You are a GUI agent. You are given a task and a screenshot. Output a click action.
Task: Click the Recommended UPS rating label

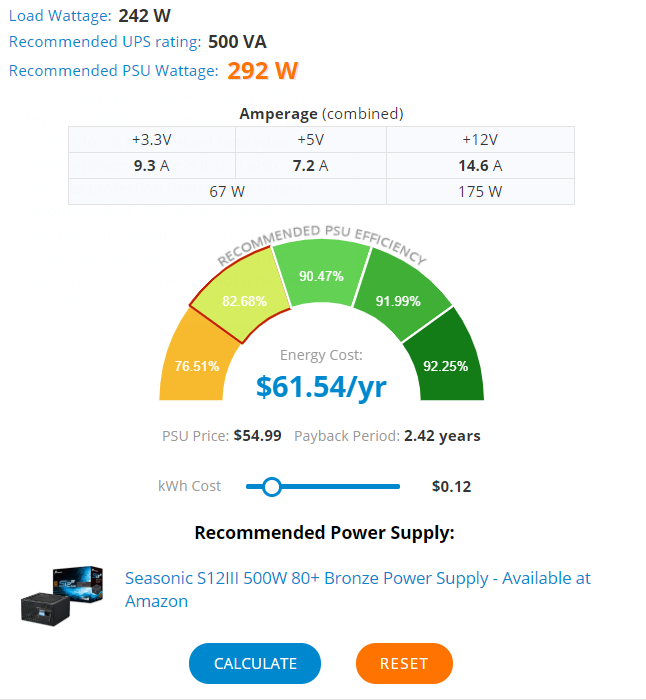click(x=105, y=42)
